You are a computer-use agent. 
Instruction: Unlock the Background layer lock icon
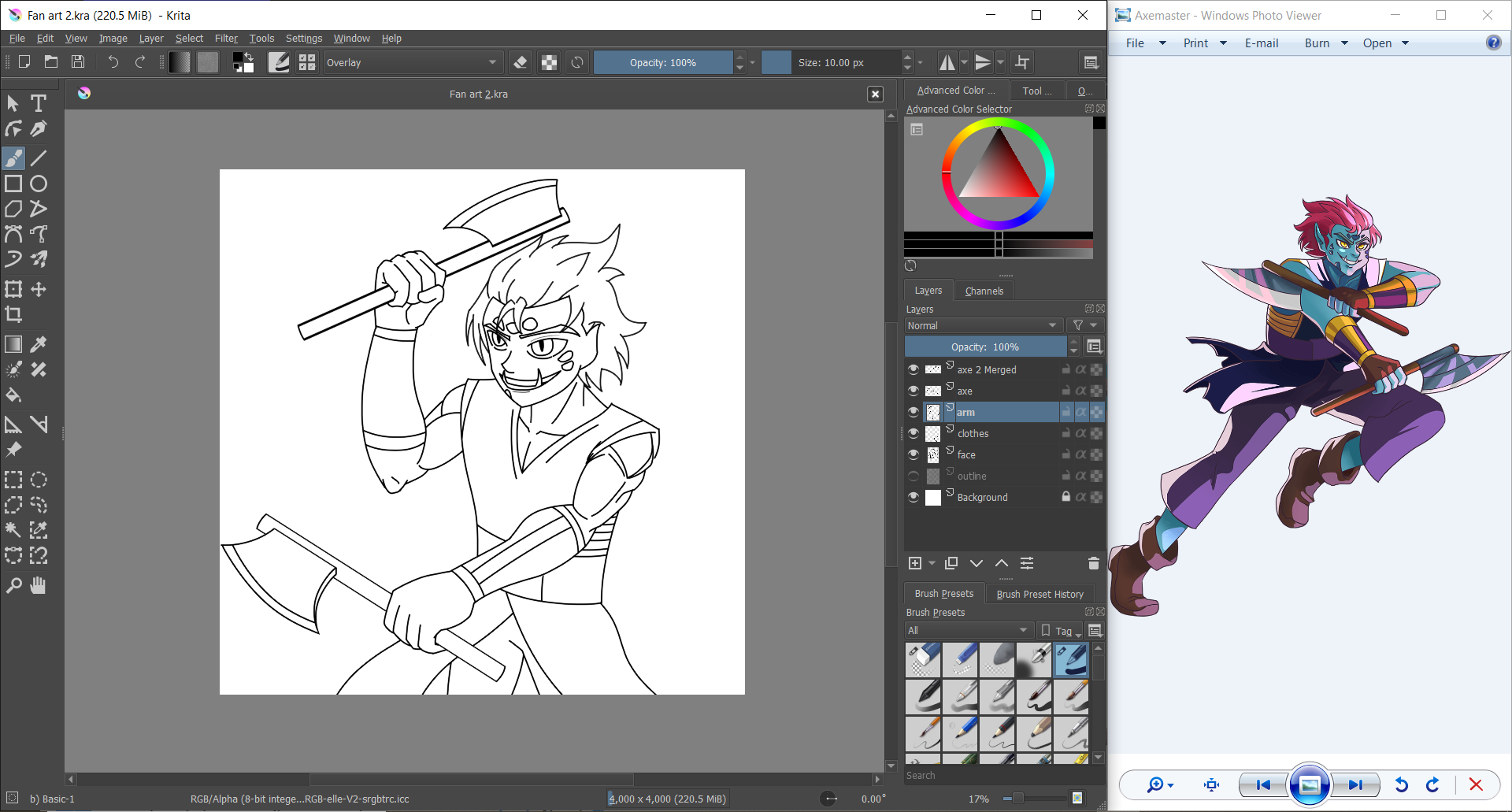click(x=1065, y=497)
